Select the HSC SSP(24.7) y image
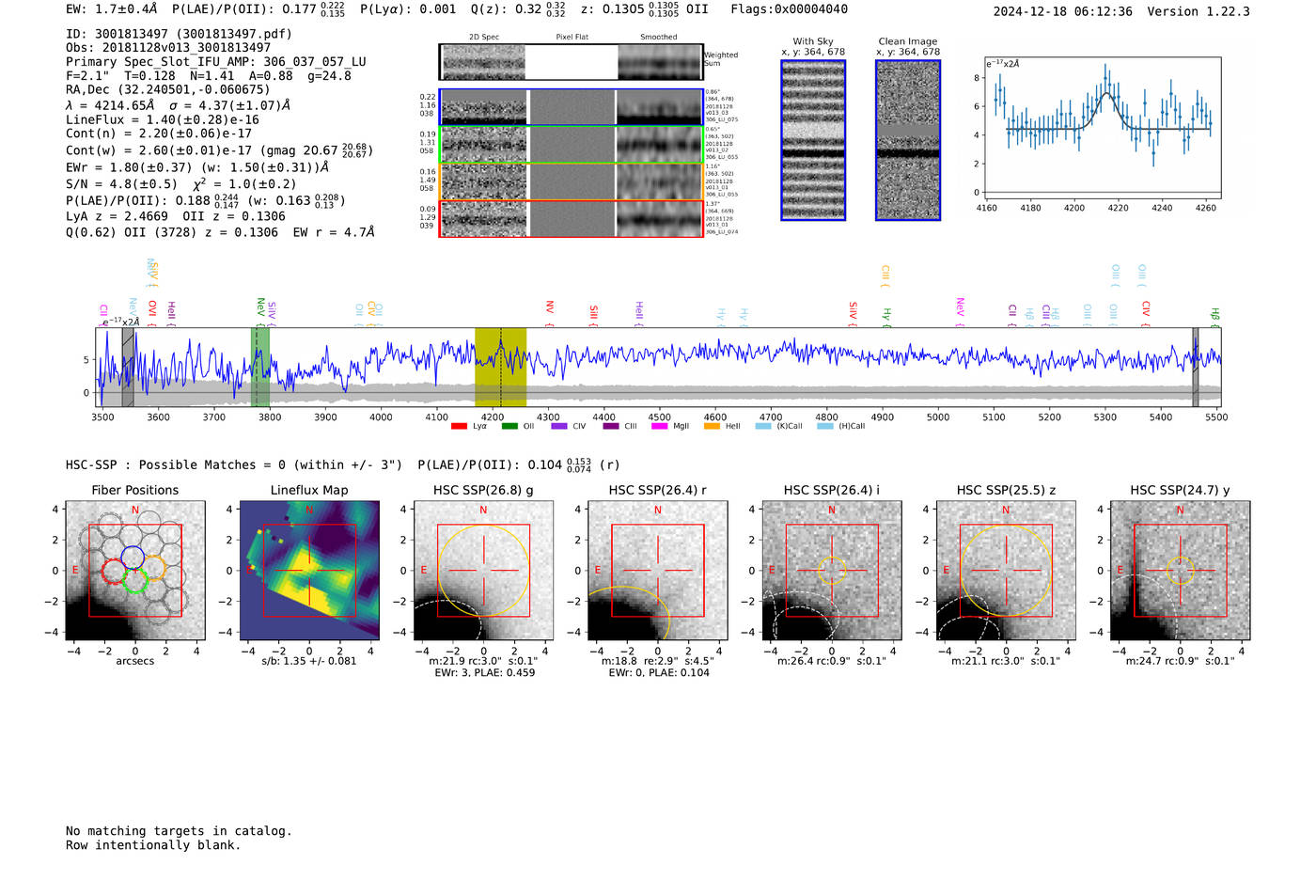This screenshot has height=896, width=1316. (x=1181, y=571)
